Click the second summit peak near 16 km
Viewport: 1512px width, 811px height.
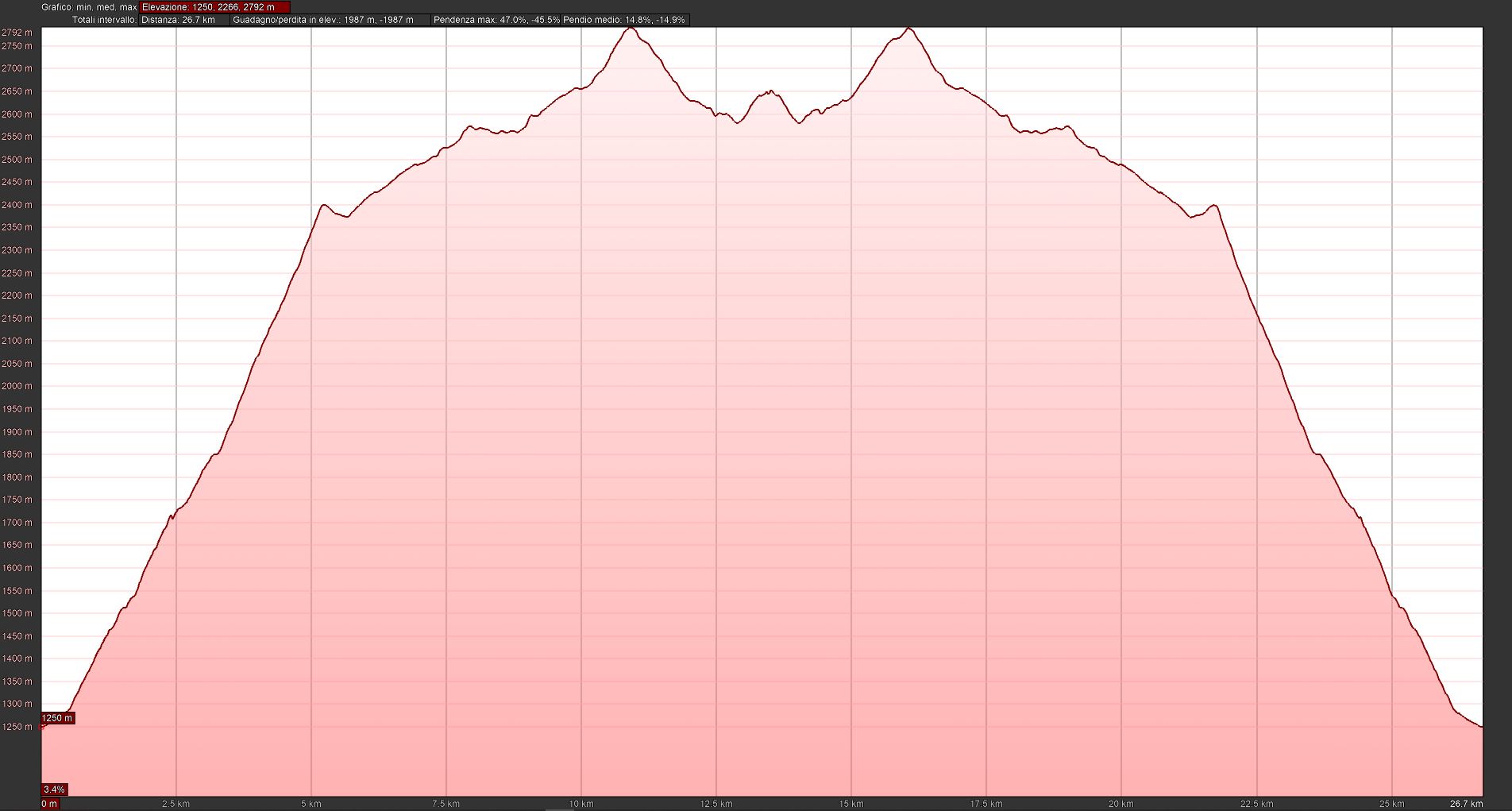tap(909, 29)
